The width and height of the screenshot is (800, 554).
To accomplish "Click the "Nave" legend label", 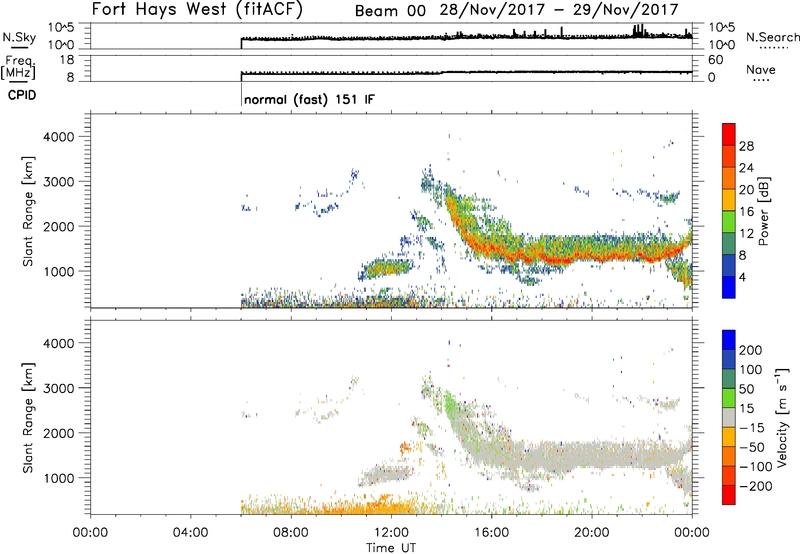I will 761,70.
